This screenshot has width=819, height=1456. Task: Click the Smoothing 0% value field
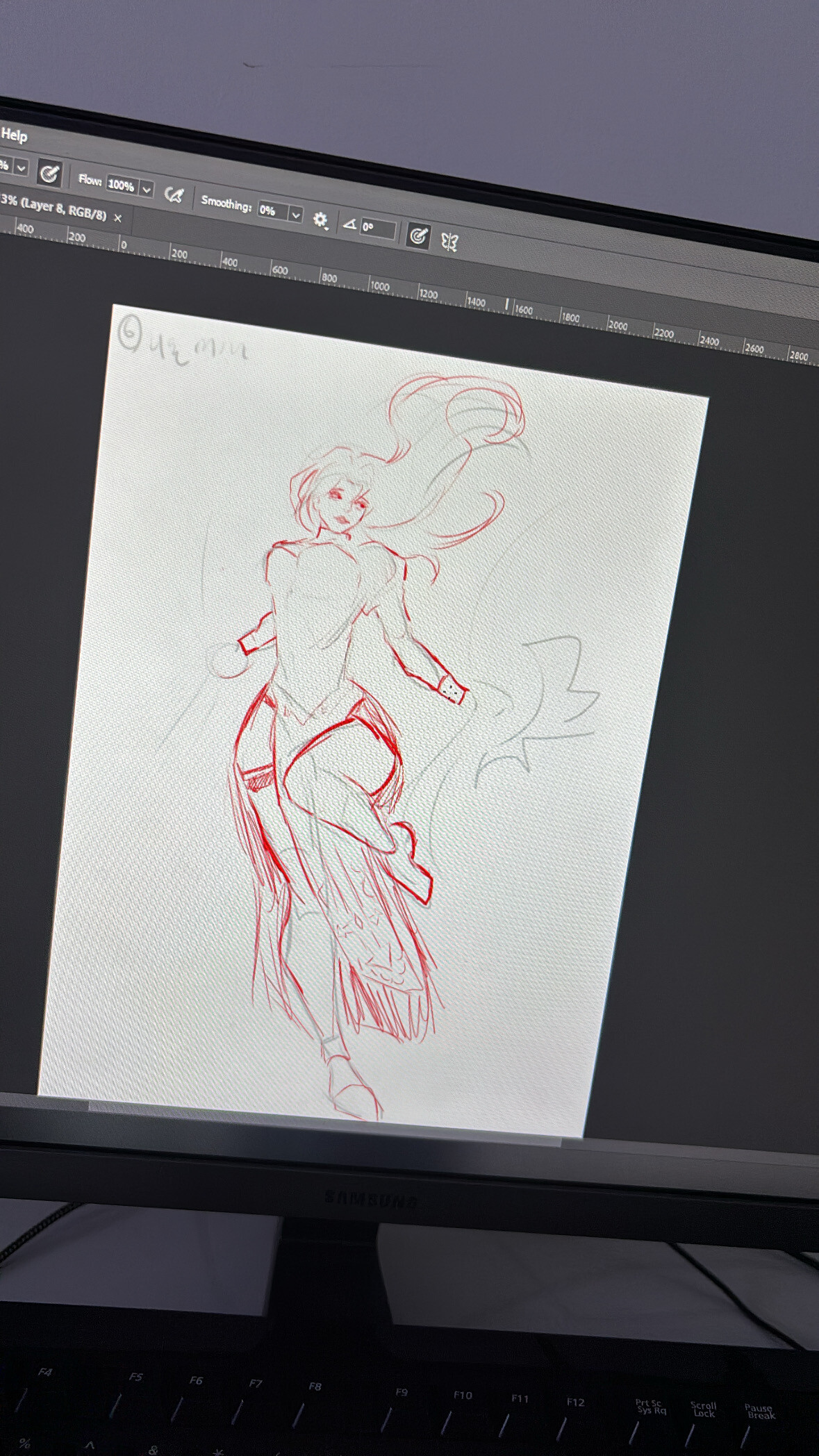pos(271,210)
